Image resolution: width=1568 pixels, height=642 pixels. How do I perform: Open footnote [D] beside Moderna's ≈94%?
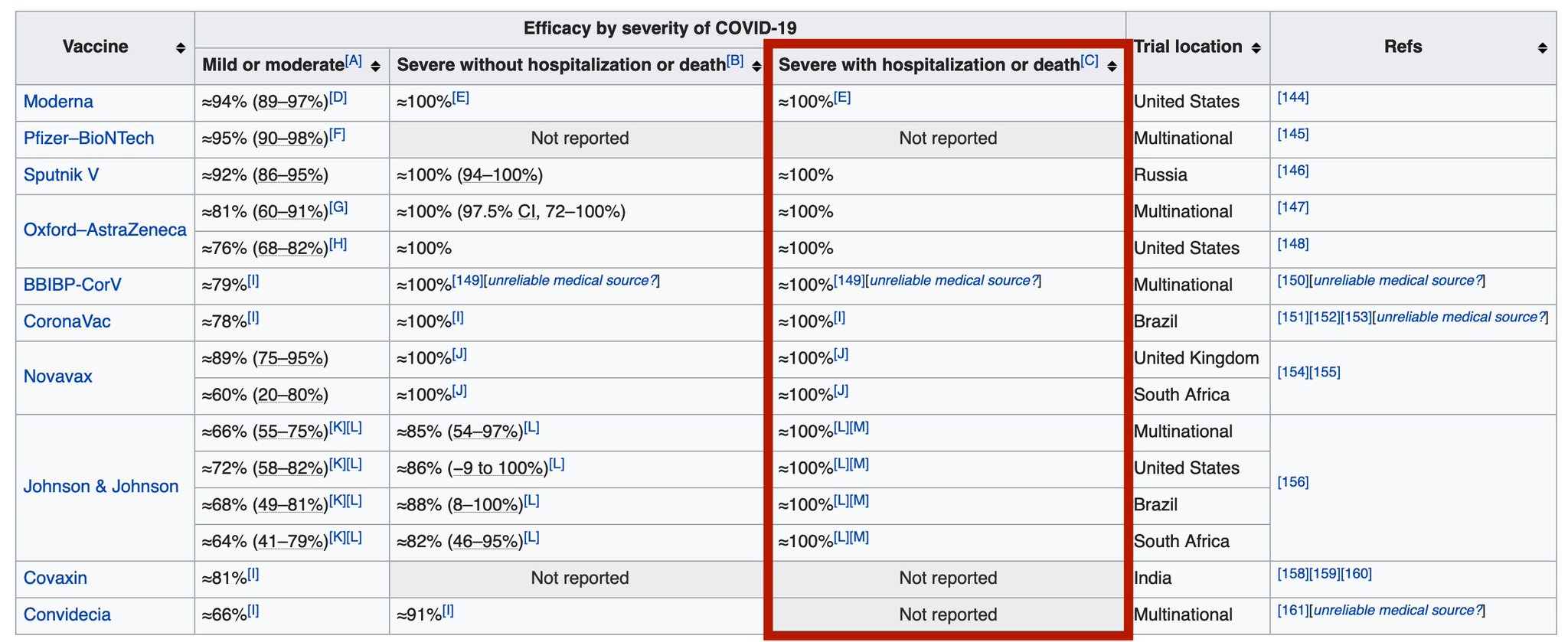point(338,97)
